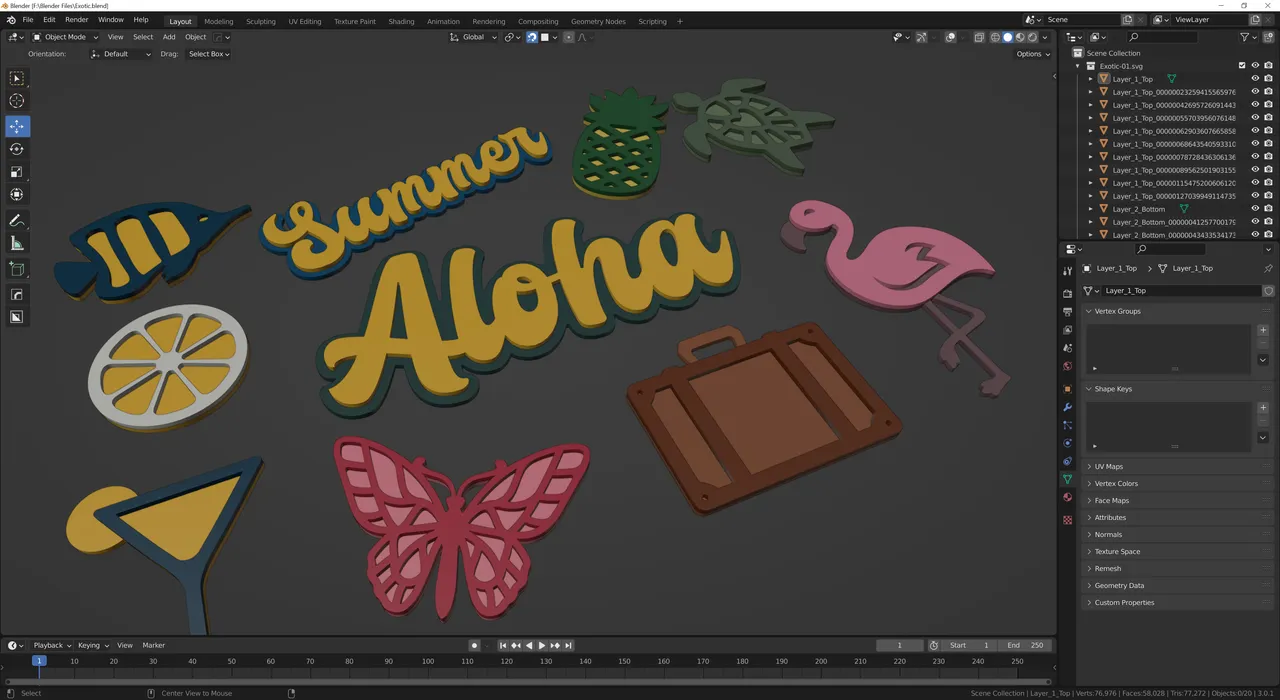The width and height of the screenshot is (1280, 700).
Task: Select the Scale tool
Action: pos(17,172)
